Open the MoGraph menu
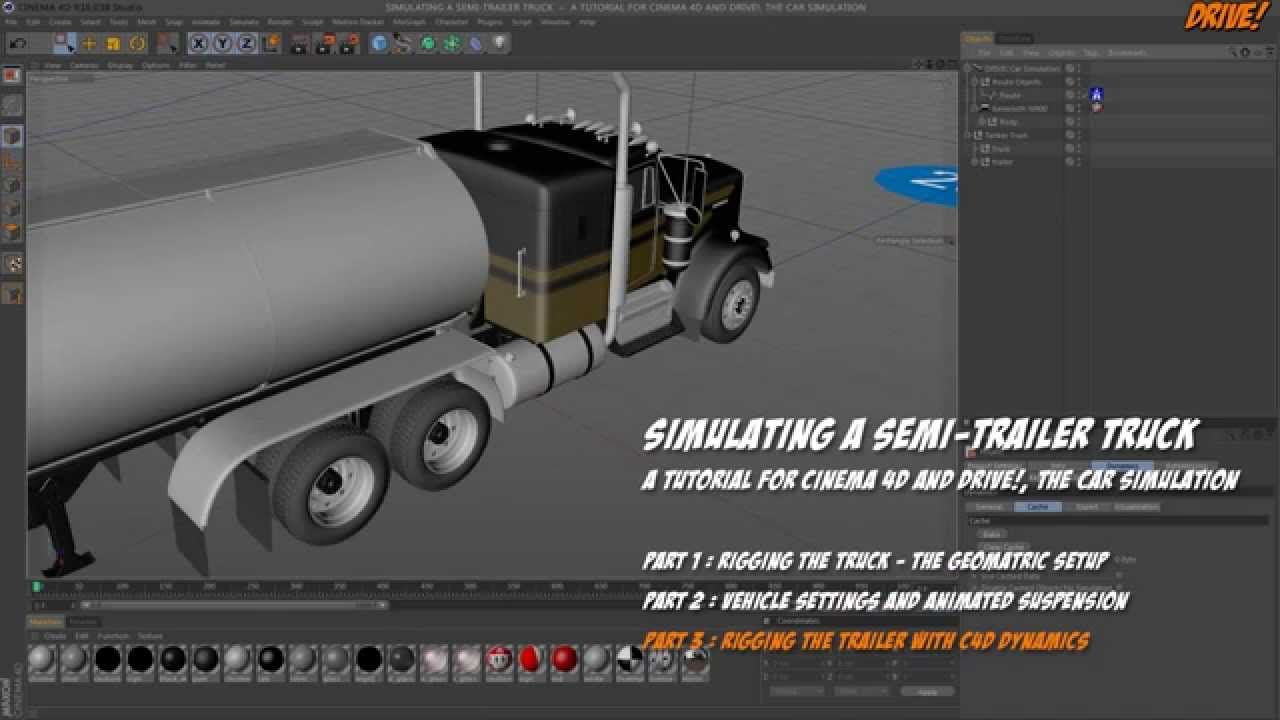 click(409, 22)
